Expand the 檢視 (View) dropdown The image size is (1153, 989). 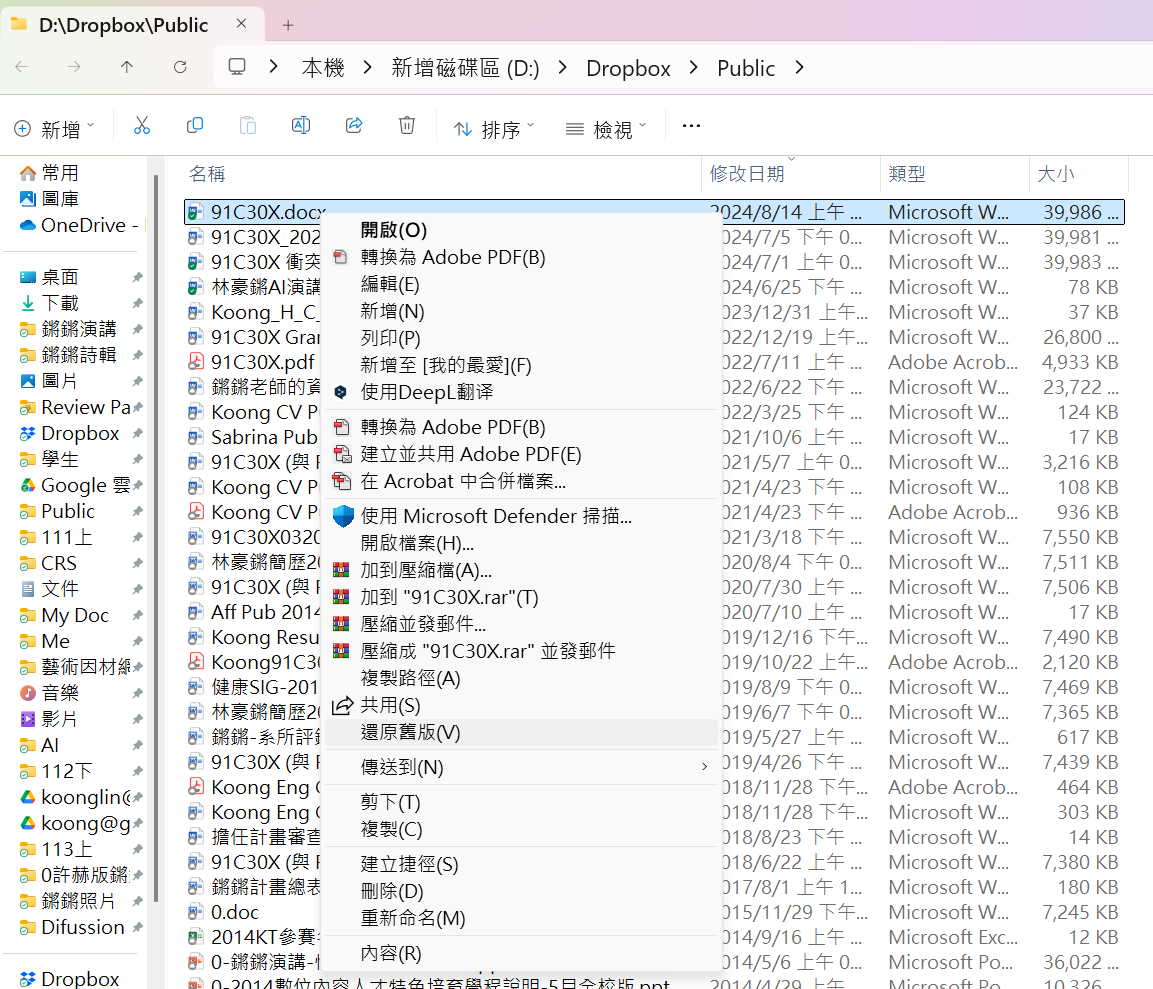606,129
